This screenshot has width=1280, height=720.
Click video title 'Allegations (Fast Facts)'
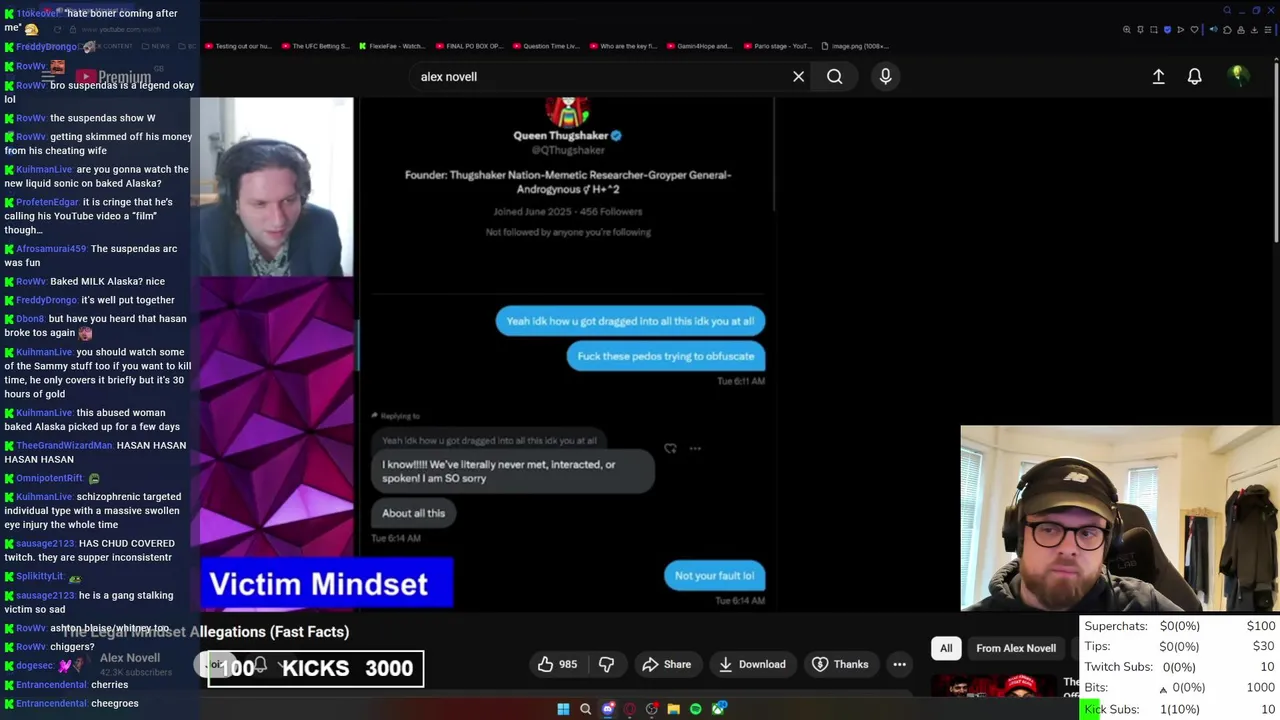(x=269, y=631)
